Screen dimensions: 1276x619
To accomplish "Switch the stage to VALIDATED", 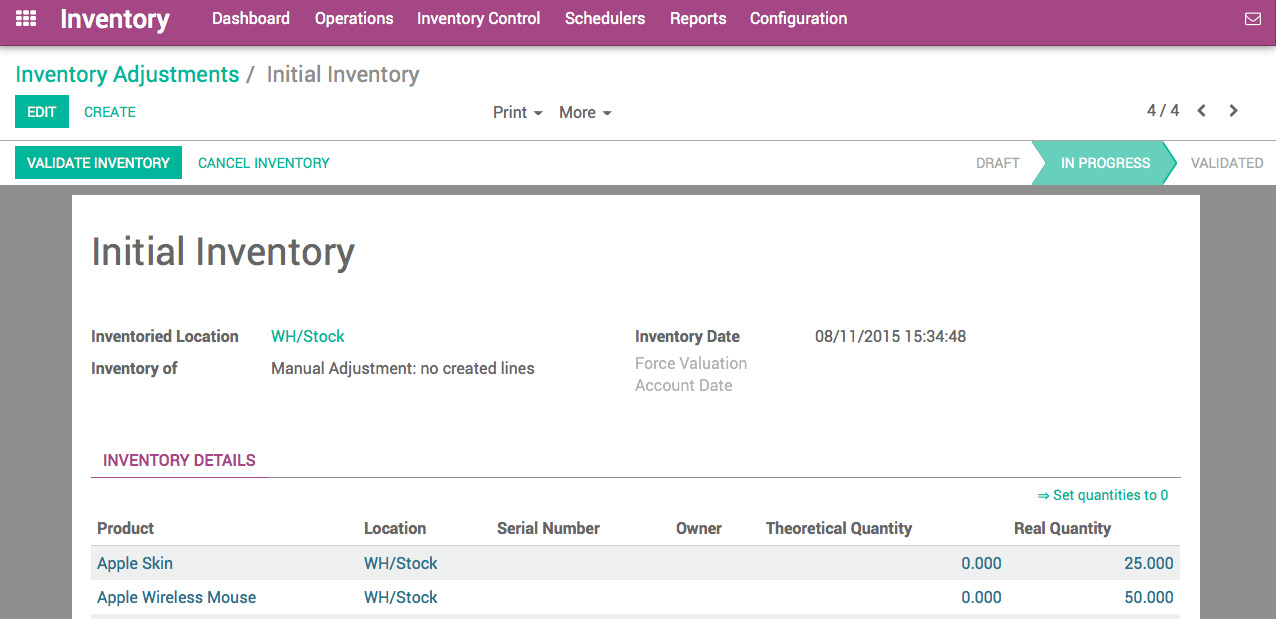I will (1227, 162).
